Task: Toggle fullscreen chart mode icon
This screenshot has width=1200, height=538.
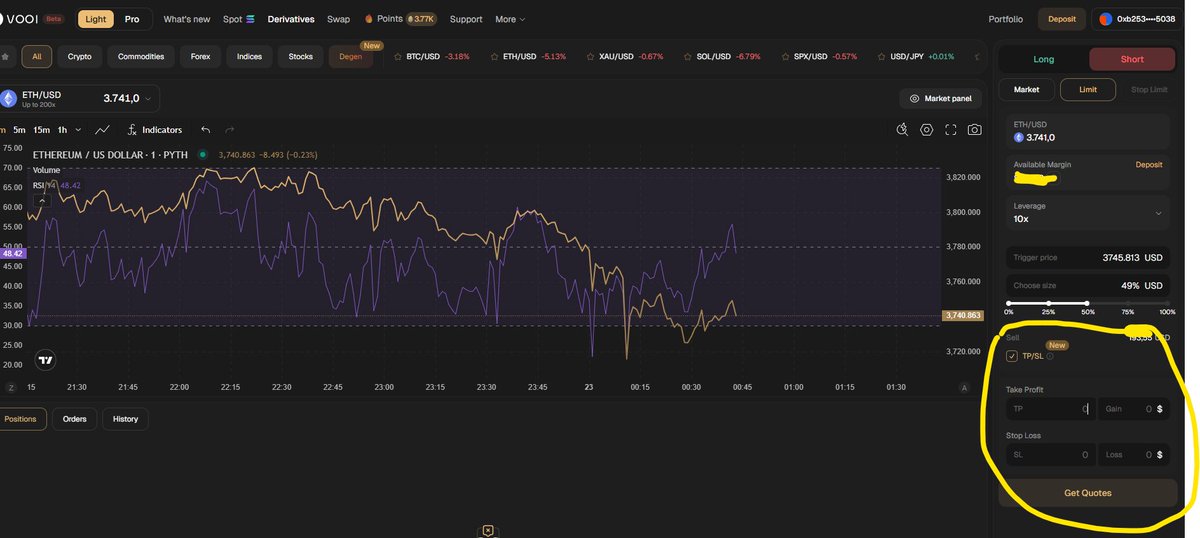Action: pyautogui.click(x=951, y=130)
